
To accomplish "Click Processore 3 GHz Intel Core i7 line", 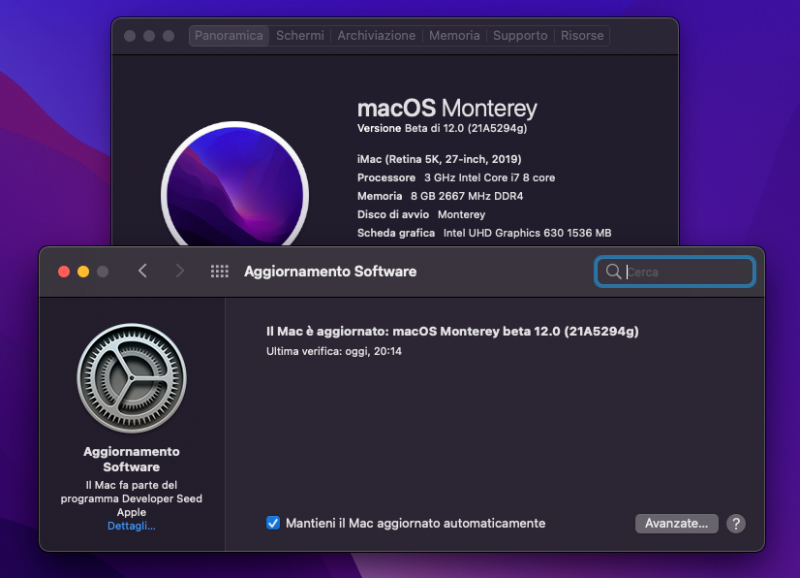I will pos(456,178).
